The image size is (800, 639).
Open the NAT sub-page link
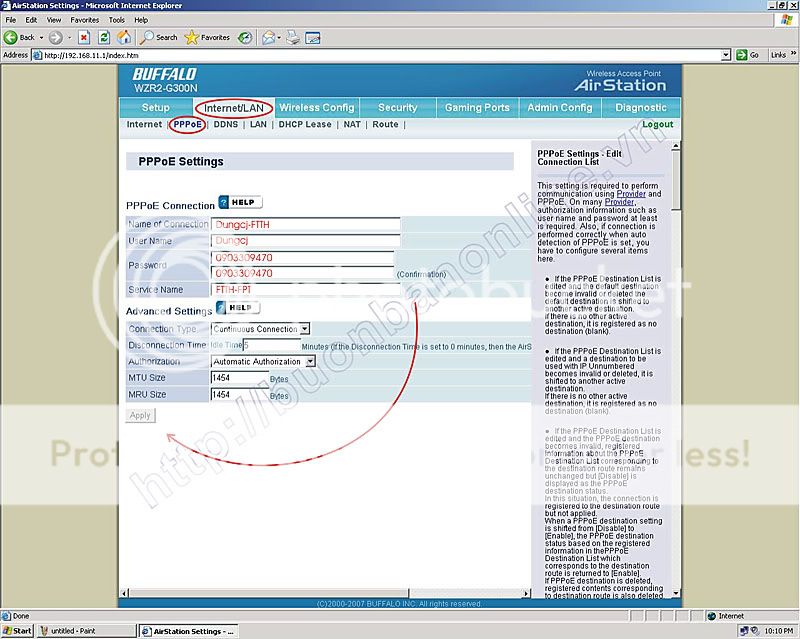tap(352, 124)
